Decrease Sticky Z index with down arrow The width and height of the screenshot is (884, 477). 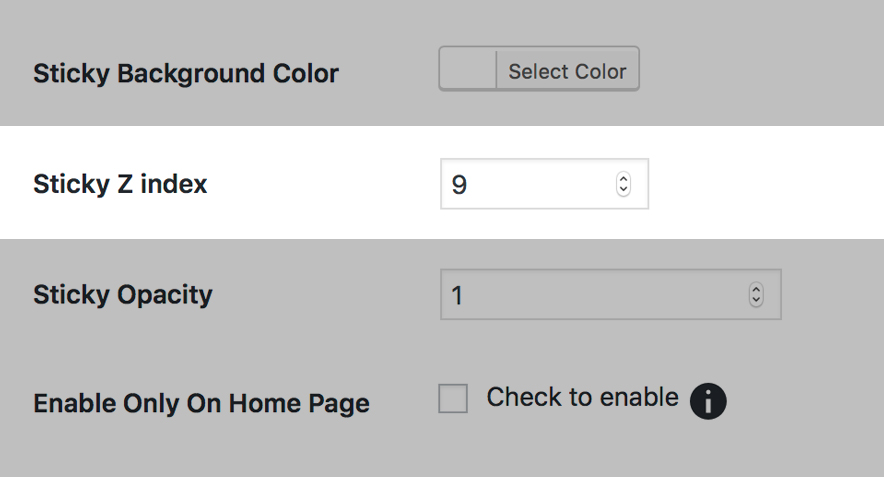[x=624, y=190]
